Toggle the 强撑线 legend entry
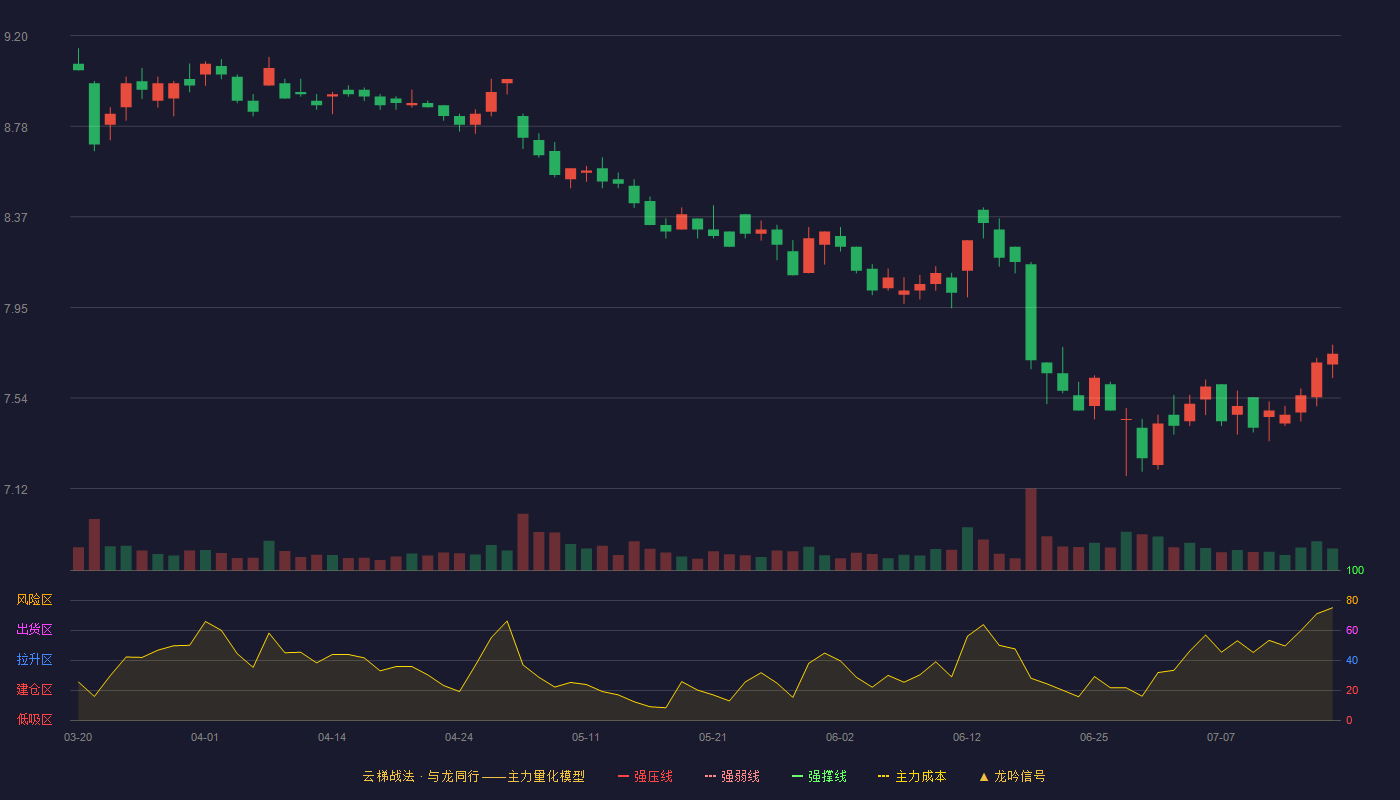 pyautogui.click(x=819, y=776)
